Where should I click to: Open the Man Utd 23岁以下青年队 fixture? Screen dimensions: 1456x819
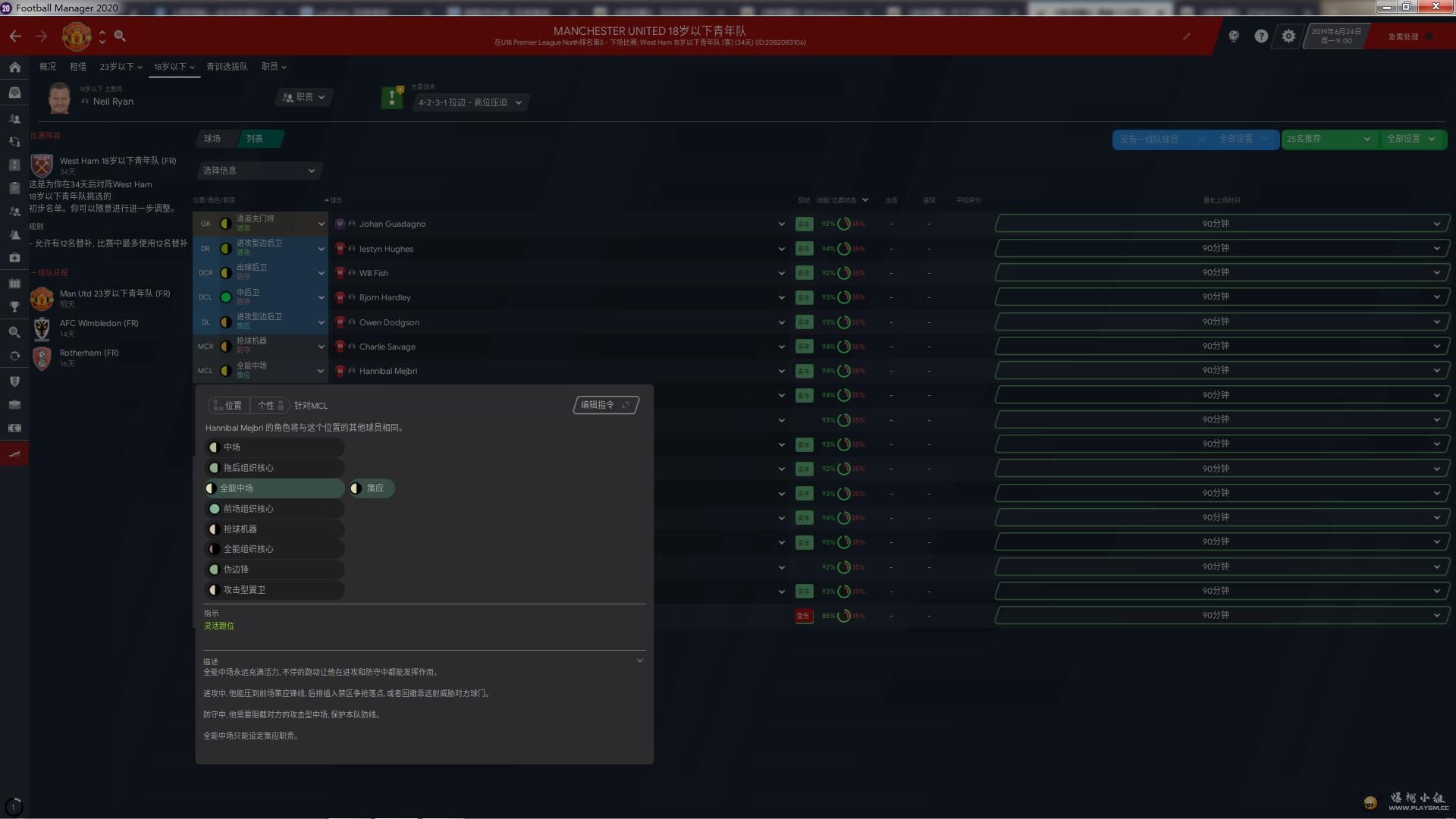click(x=115, y=293)
